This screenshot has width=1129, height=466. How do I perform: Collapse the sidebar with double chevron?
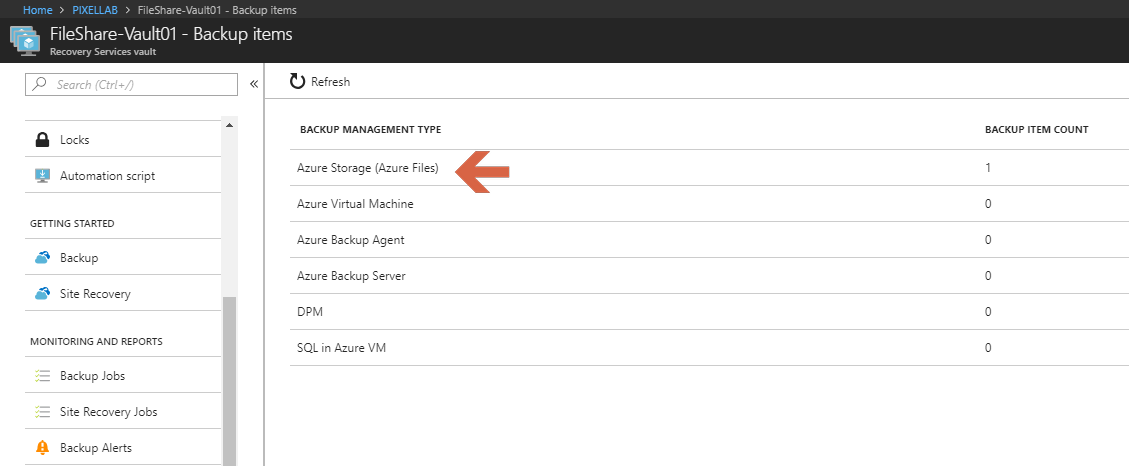click(254, 85)
